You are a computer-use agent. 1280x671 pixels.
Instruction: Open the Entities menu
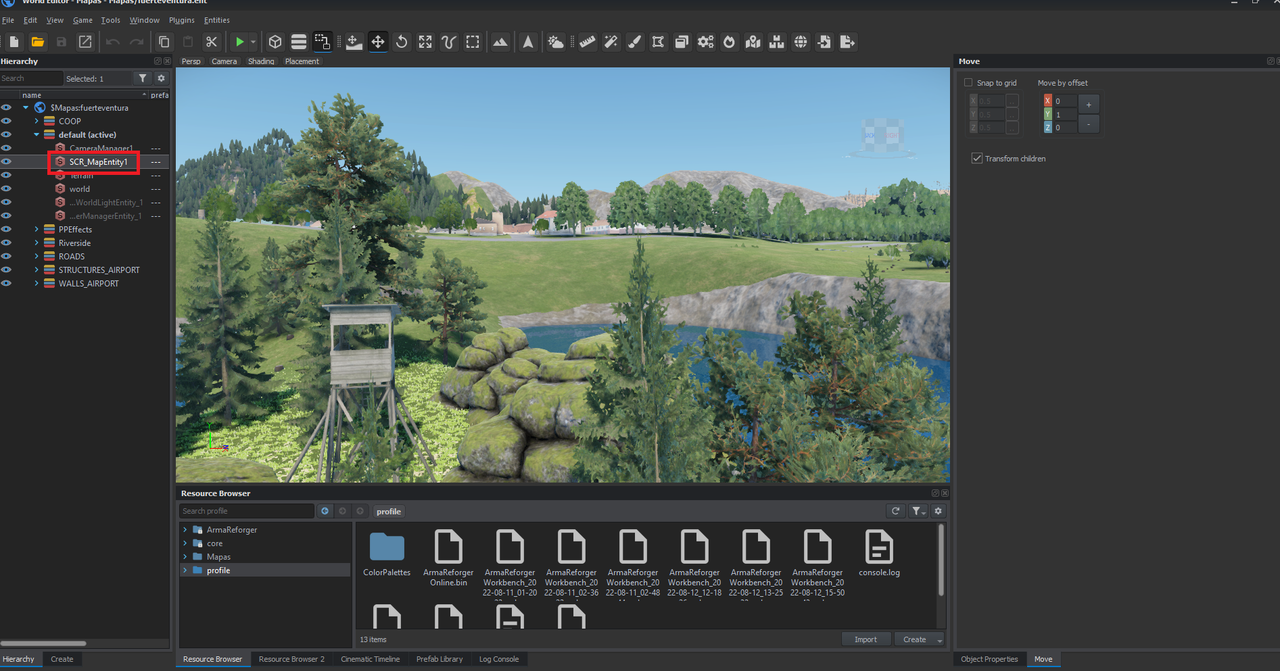[x=217, y=20]
